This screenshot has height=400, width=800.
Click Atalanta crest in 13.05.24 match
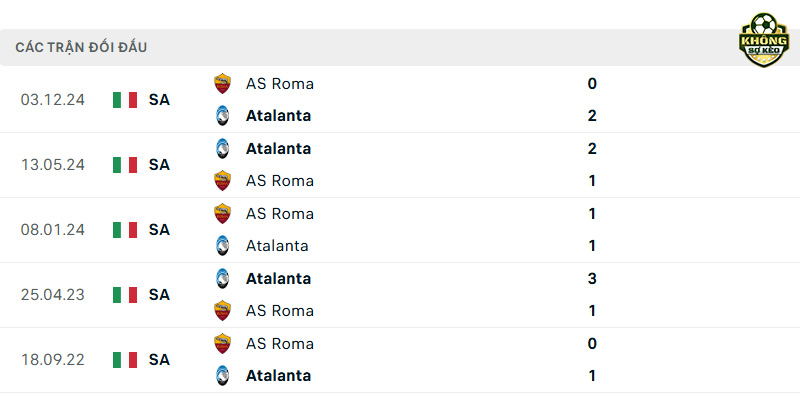click(222, 148)
